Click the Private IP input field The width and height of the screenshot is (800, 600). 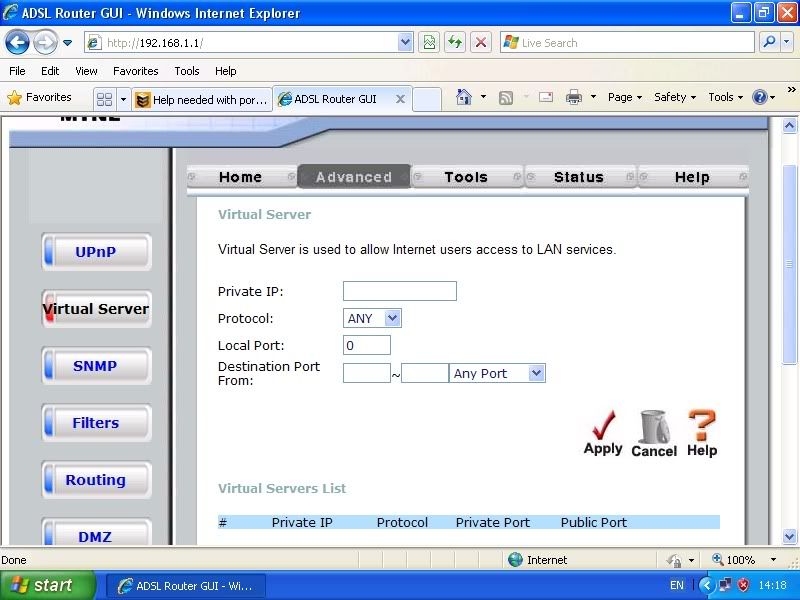click(x=399, y=291)
